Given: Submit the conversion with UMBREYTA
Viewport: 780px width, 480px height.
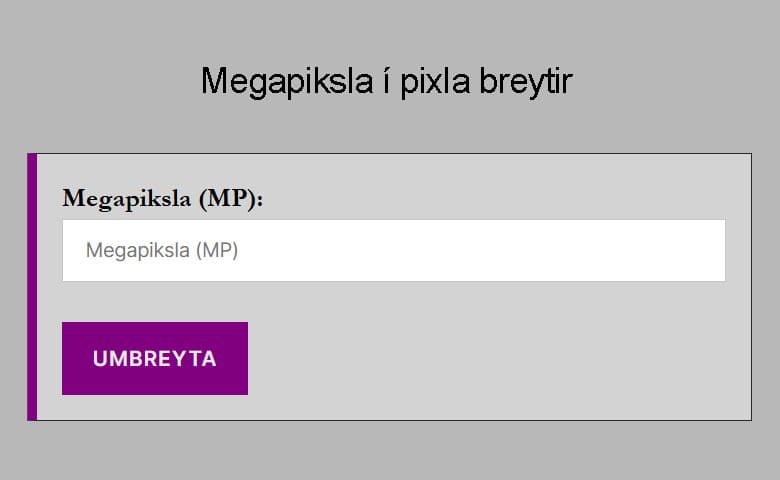Looking at the screenshot, I should click(x=155, y=359).
